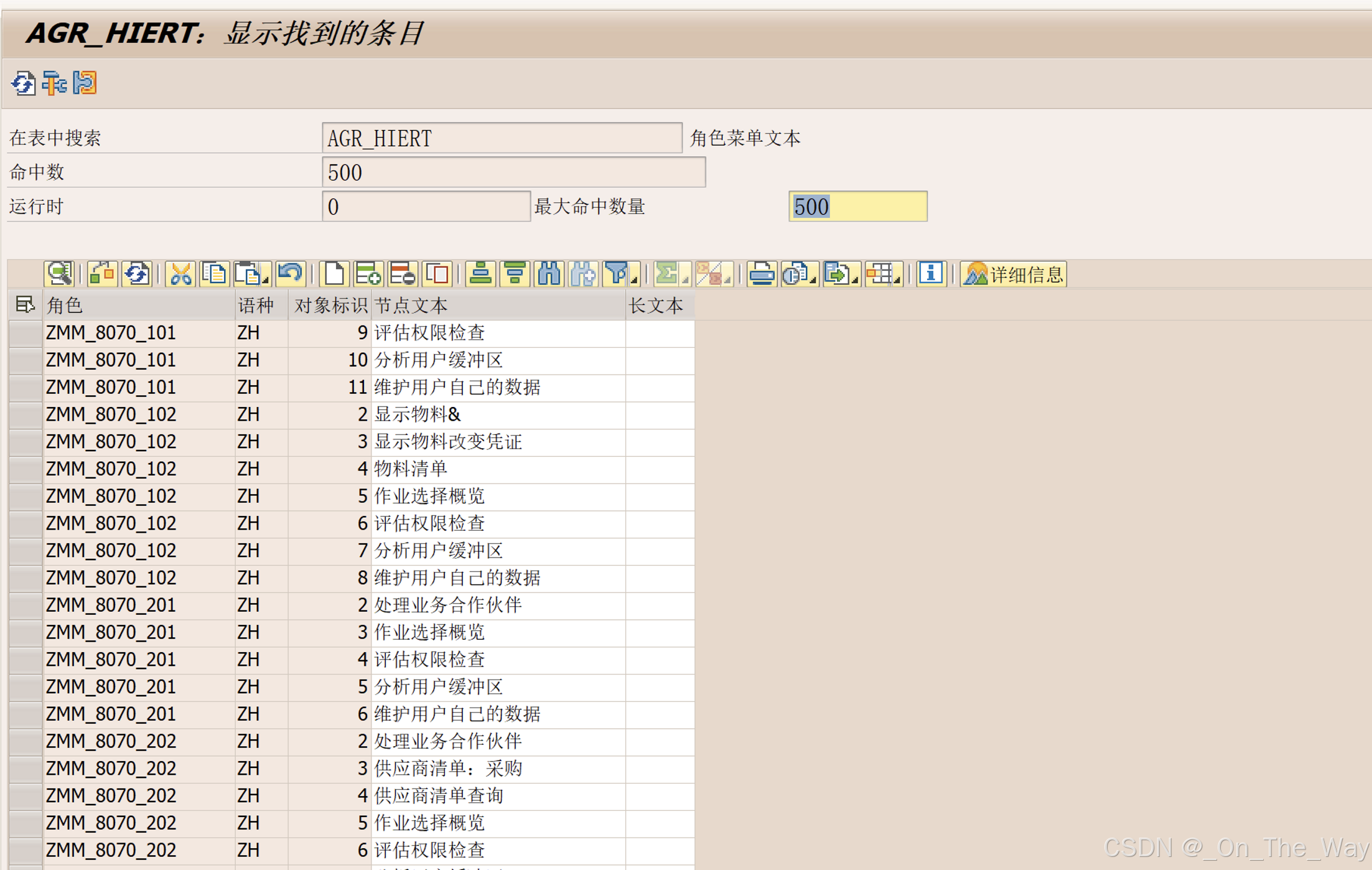The height and width of the screenshot is (870, 1372).
Task: Click the Sort ascending icon
Action: pos(480,274)
